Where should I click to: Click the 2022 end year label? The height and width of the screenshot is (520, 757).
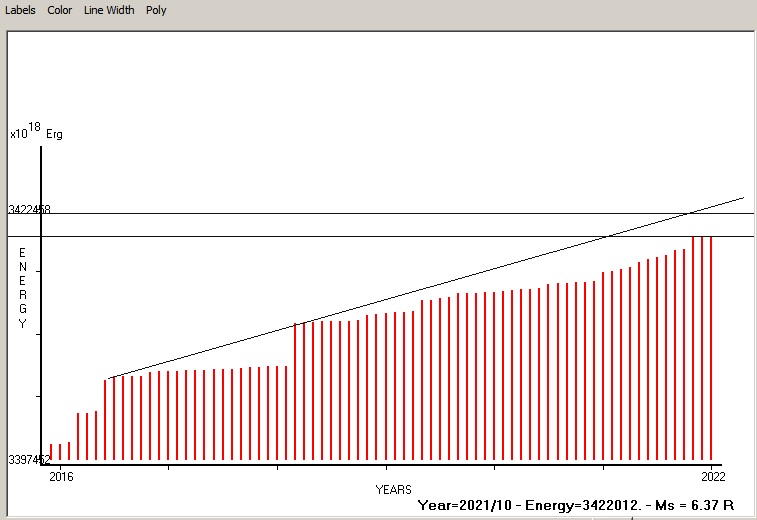[711, 475]
